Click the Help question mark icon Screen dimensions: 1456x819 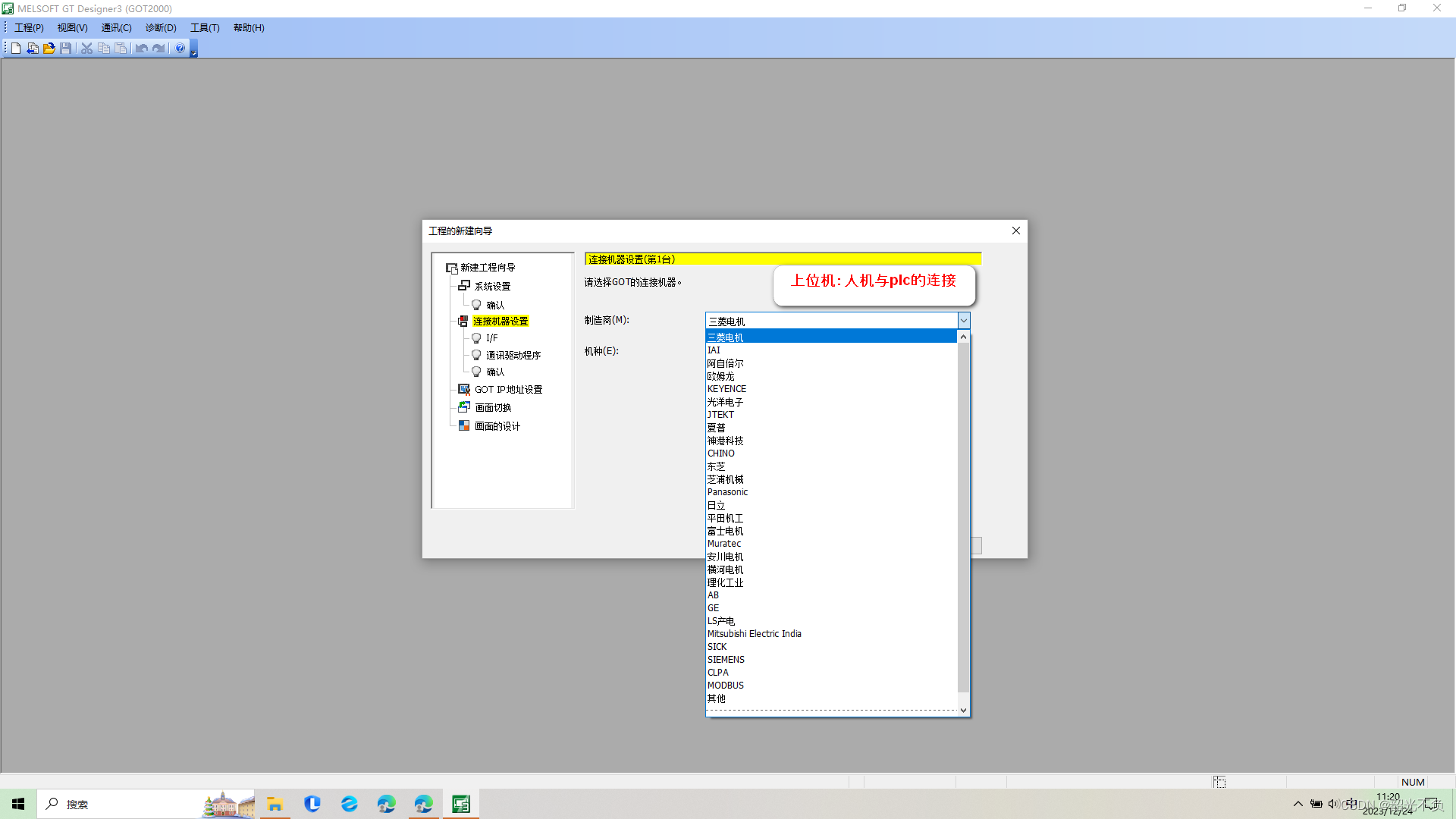[180, 48]
